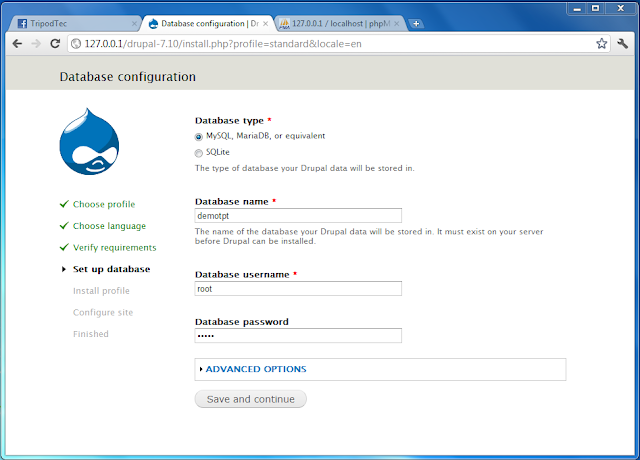Click the Database configuration page heading
The height and width of the screenshot is (460, 640).
point(128,77)
